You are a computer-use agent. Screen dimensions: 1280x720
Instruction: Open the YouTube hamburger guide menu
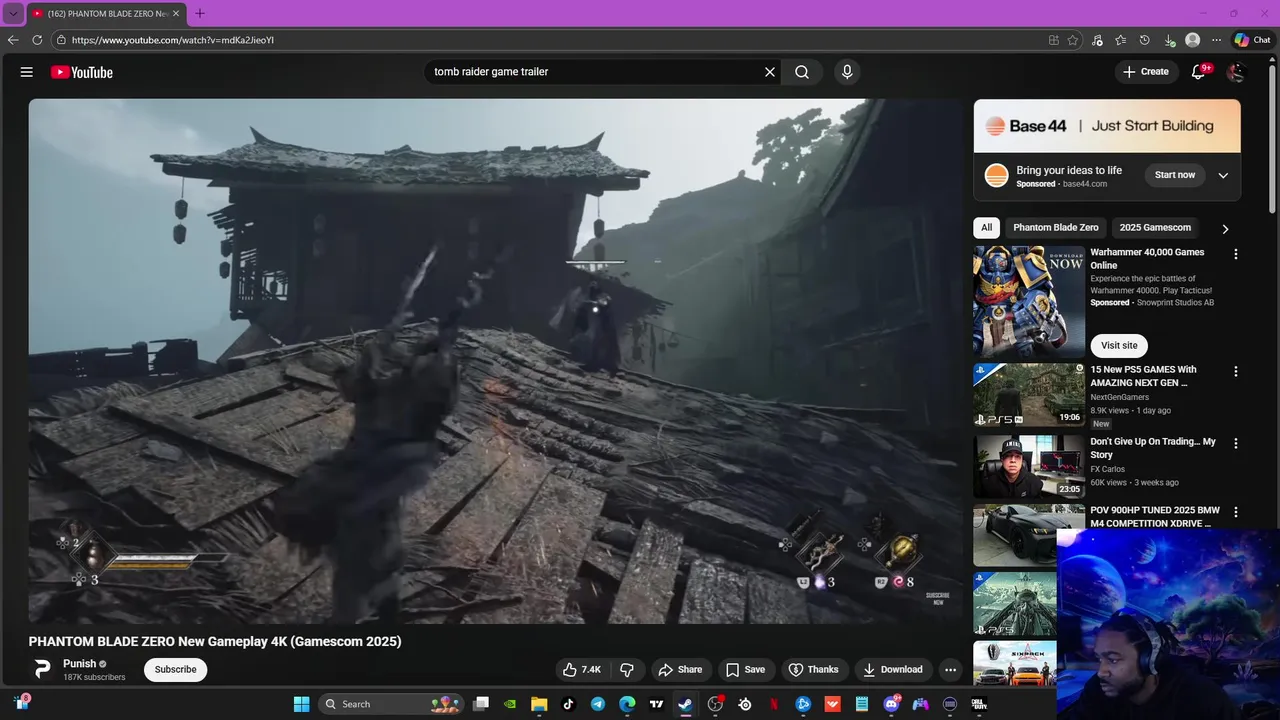pos(27,72)
